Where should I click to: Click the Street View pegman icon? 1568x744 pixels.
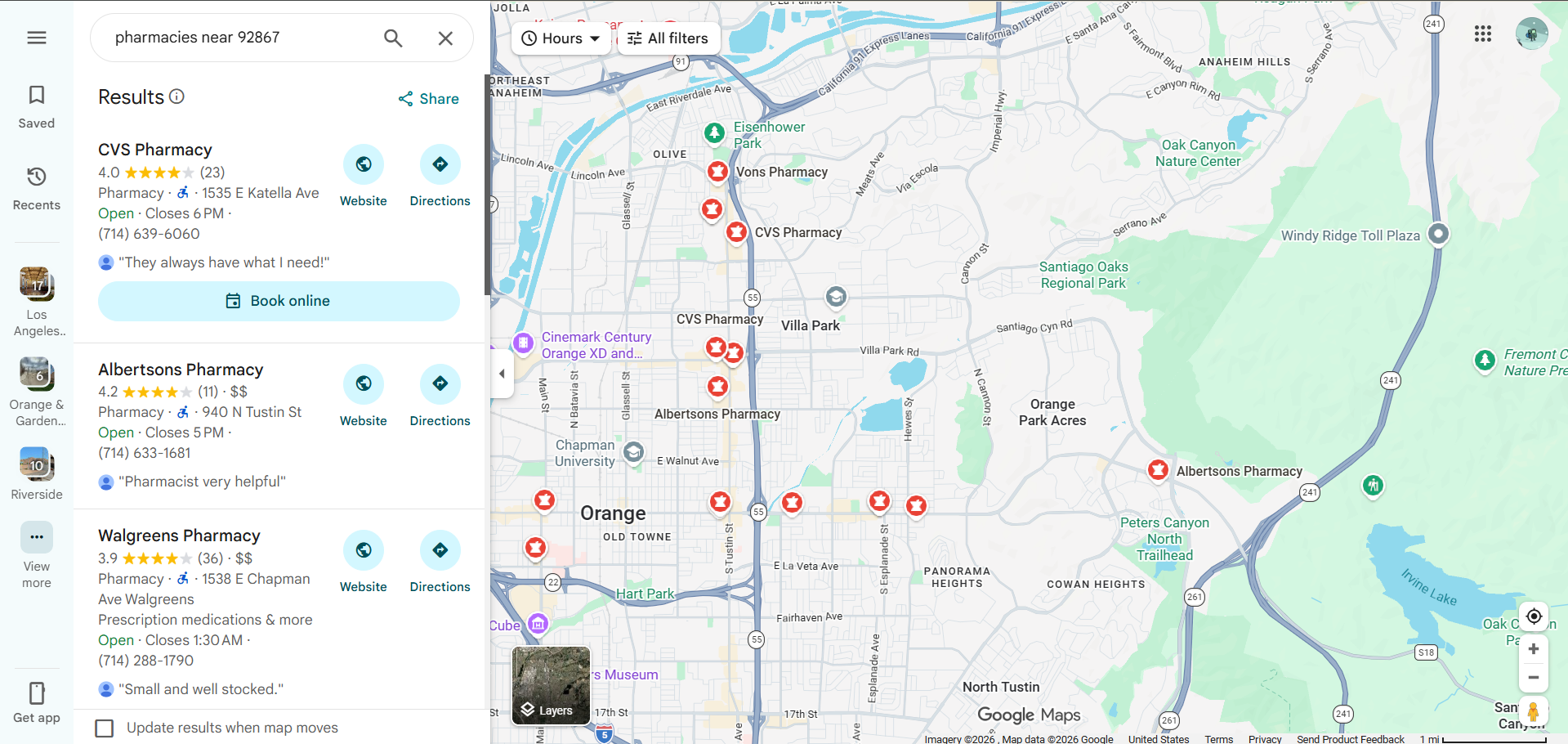click(1534, 712)
